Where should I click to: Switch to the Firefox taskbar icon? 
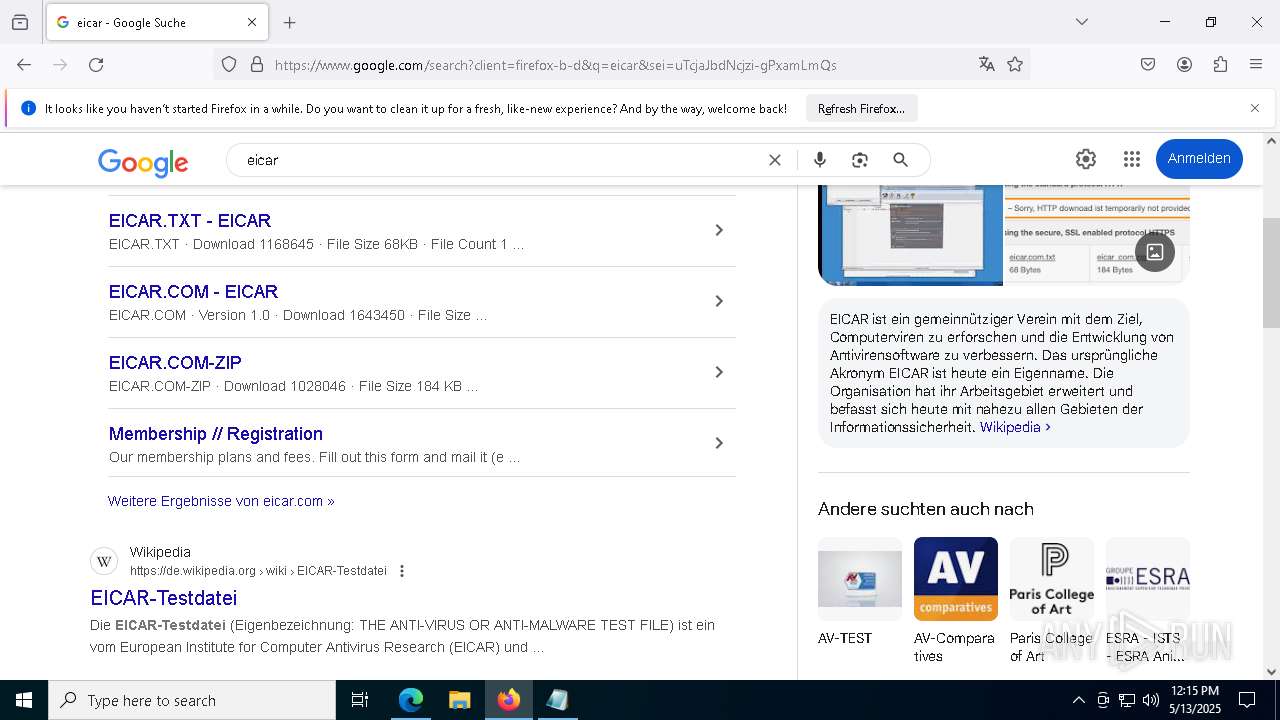coord(508,700)
